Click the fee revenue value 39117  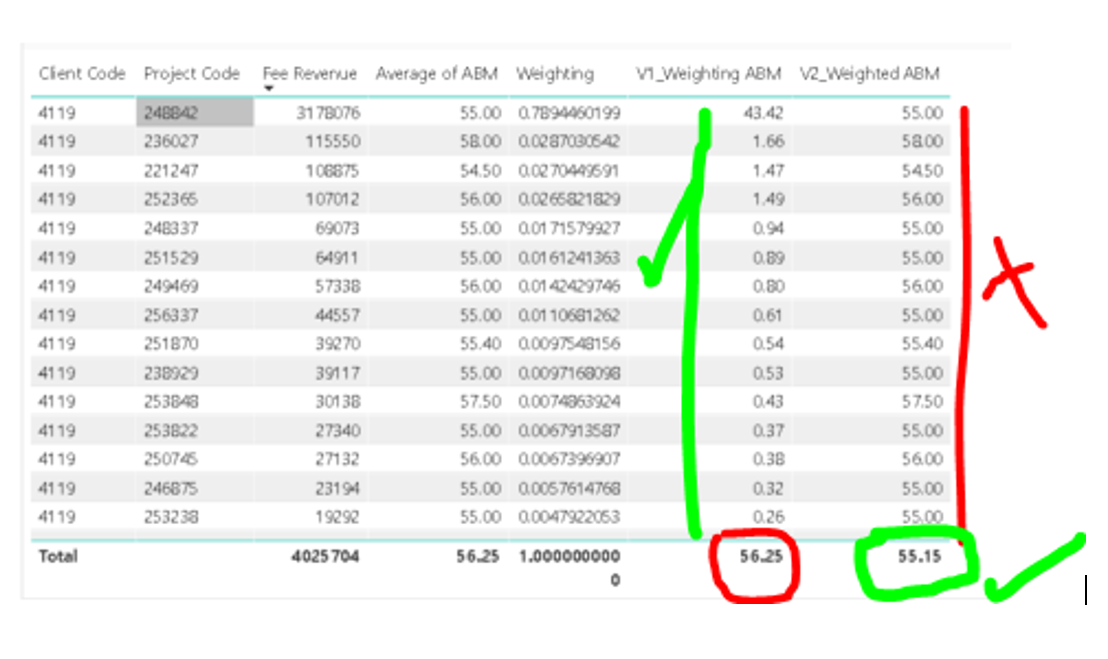click(337, 373)
